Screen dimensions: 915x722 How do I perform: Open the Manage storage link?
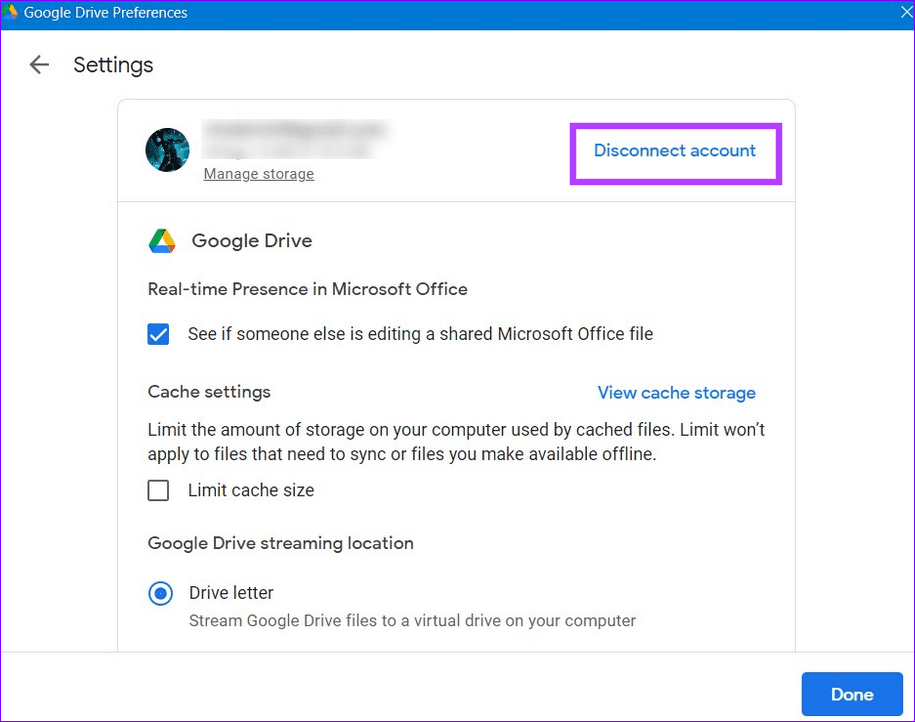coord(258,173)
